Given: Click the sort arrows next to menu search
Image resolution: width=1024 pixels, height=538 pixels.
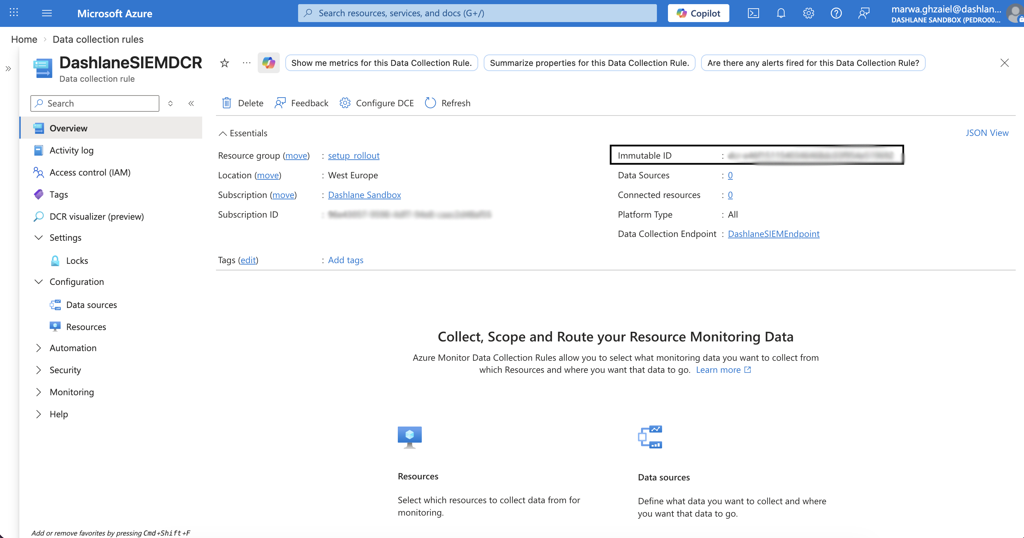Looking at the screenshot, I should point(170,103).
